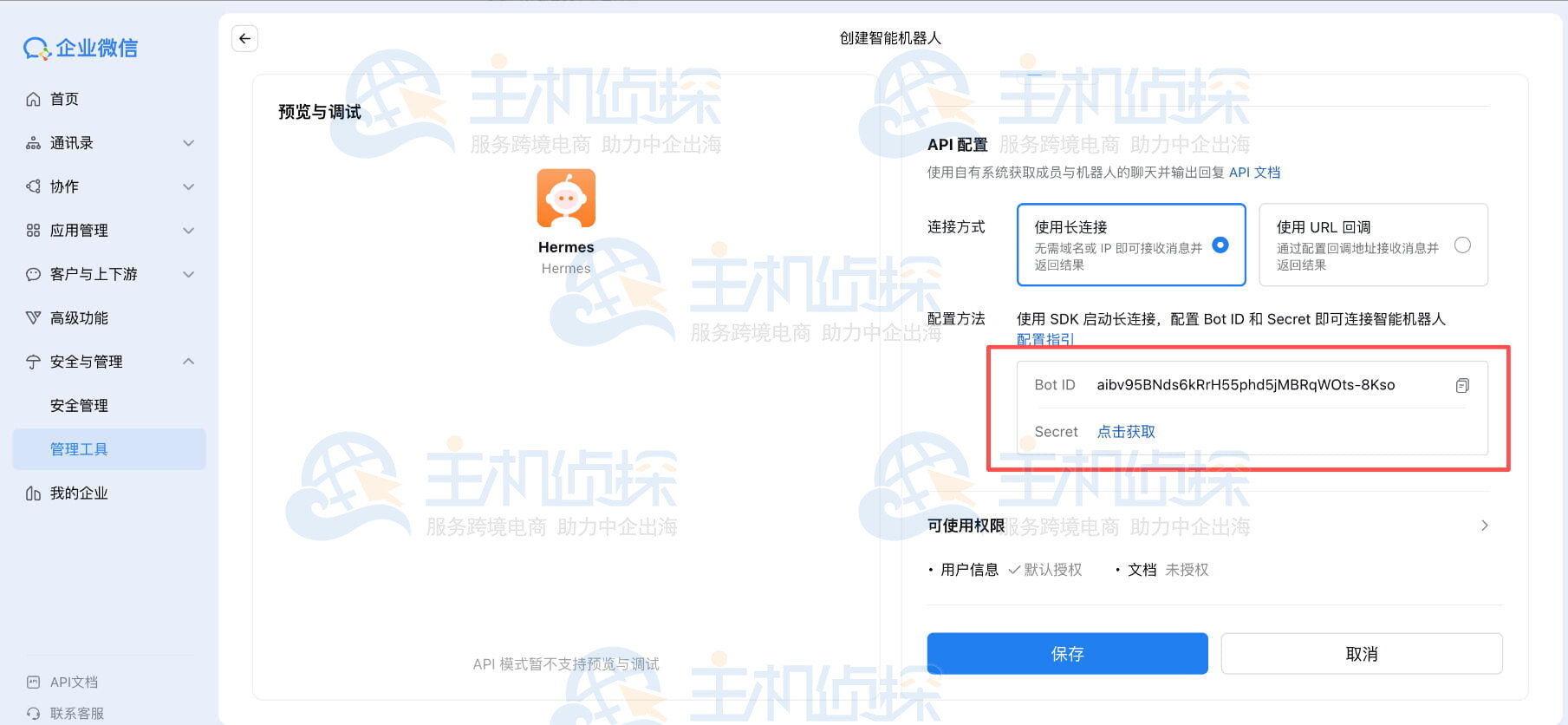Click the 高级功能 icon
Viewport: 1568px width, 725px height.
33,317
